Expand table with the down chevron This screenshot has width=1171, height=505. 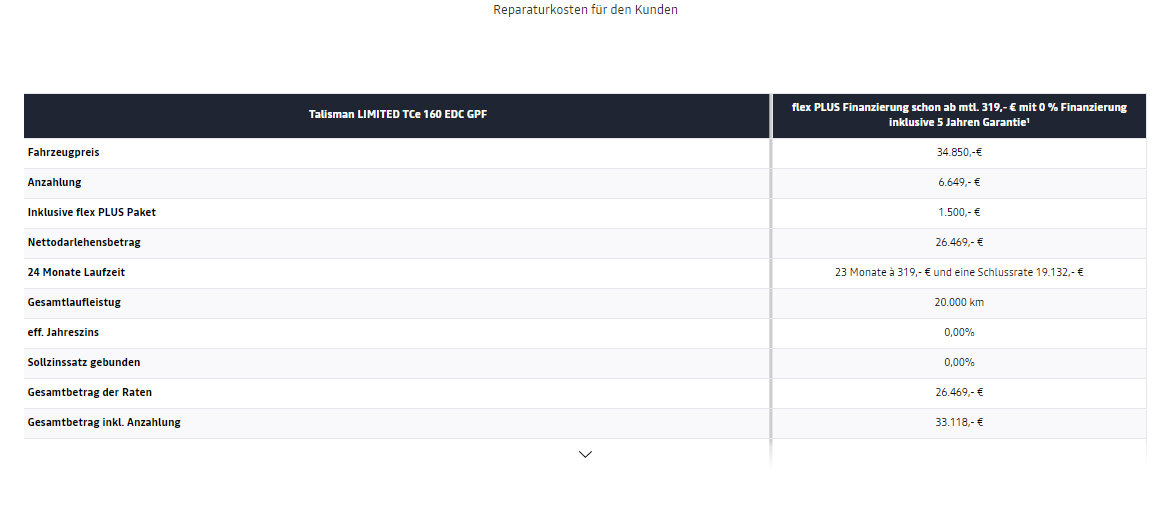pos(586,454)
